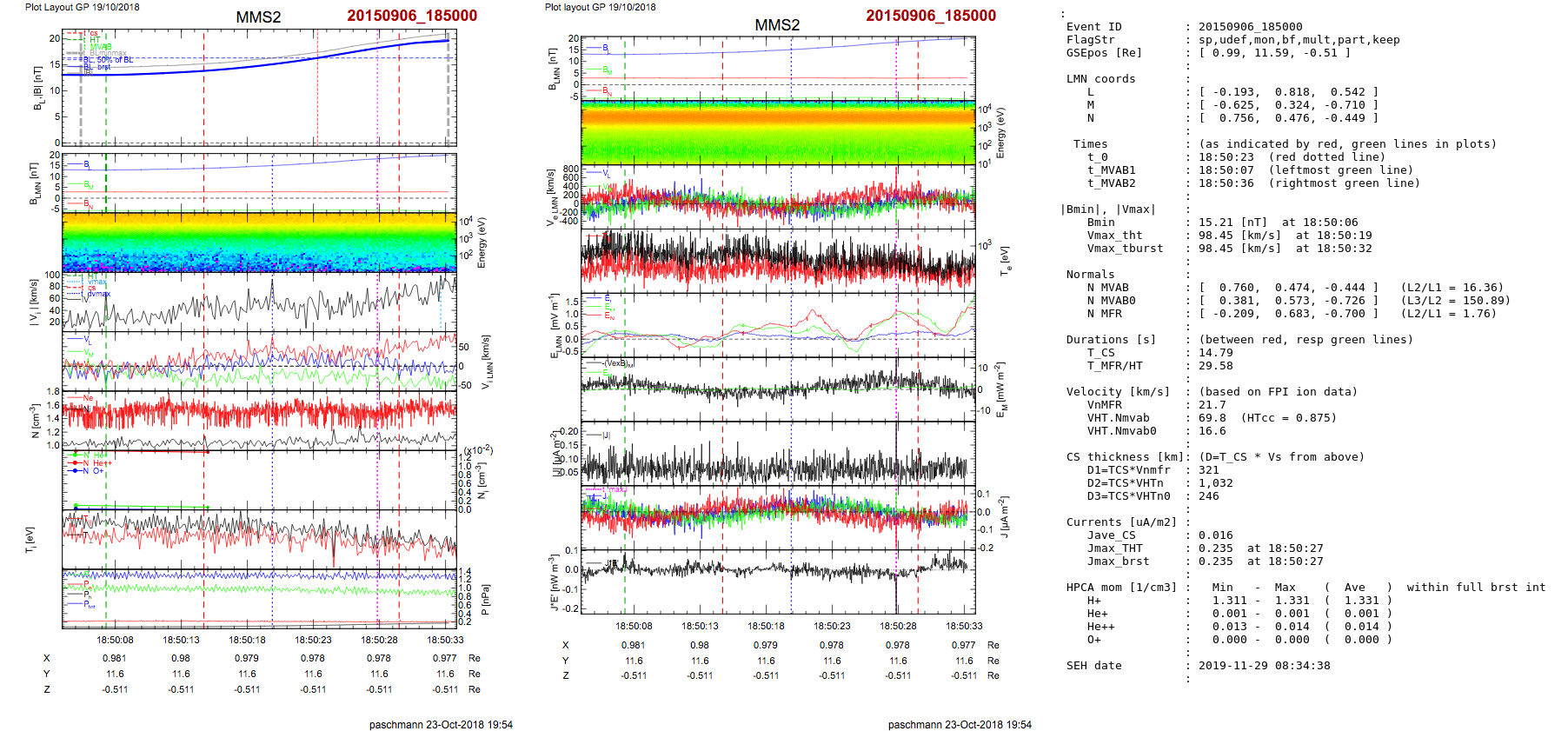Click the text "(leftmost green line)"
The image size is (1568, 731).
point(1340,170)
